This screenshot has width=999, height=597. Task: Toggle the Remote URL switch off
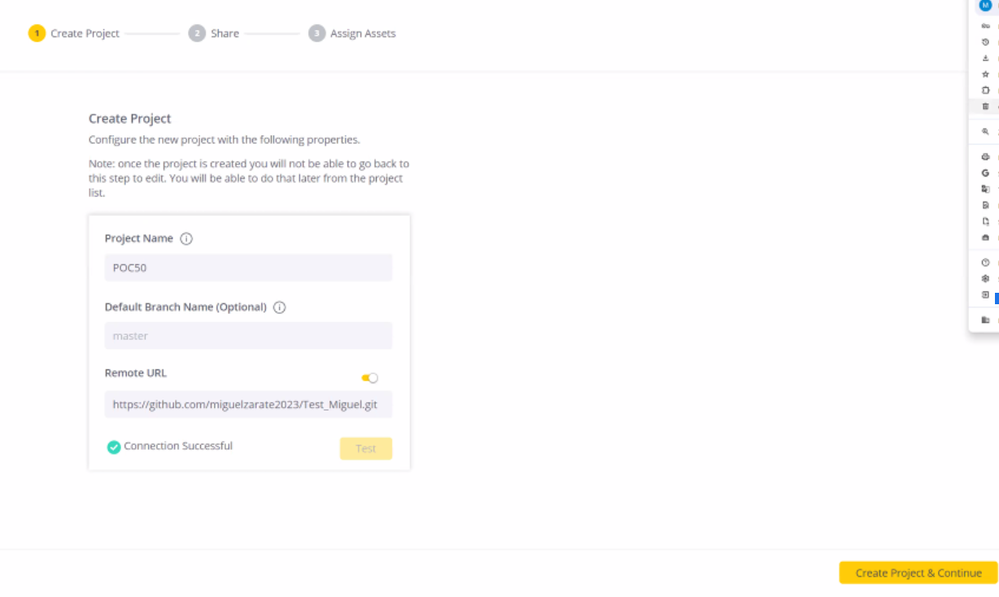(370, 378)
